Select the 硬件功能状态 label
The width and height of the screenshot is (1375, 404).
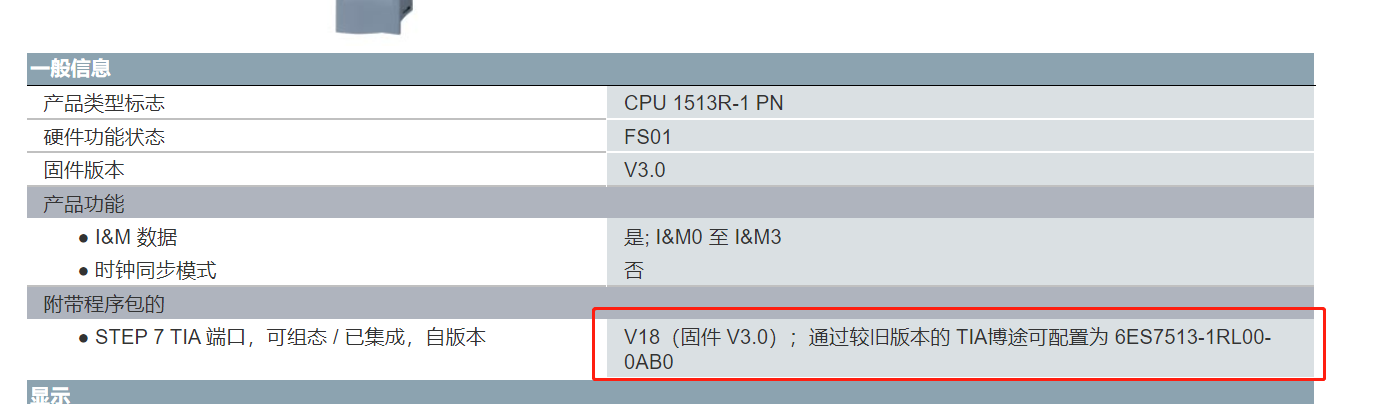[104, 137]
